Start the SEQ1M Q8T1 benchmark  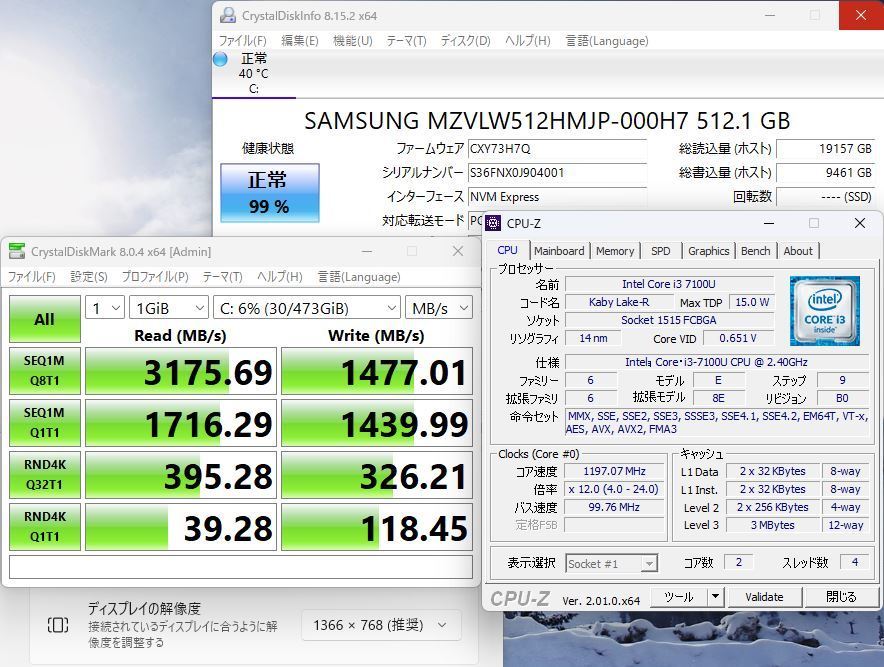click(45, 370)
